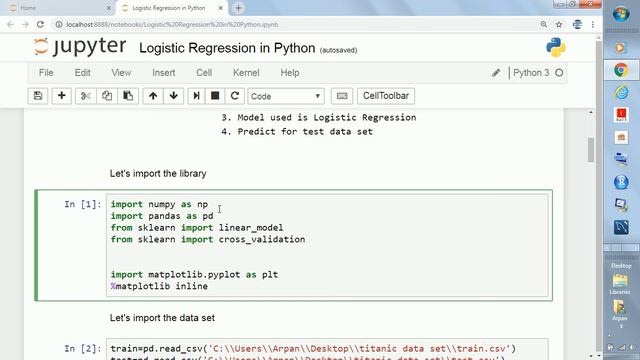Open the command palette keyboard icon
This screenshot has width=640, height=360.
[342, 96]
